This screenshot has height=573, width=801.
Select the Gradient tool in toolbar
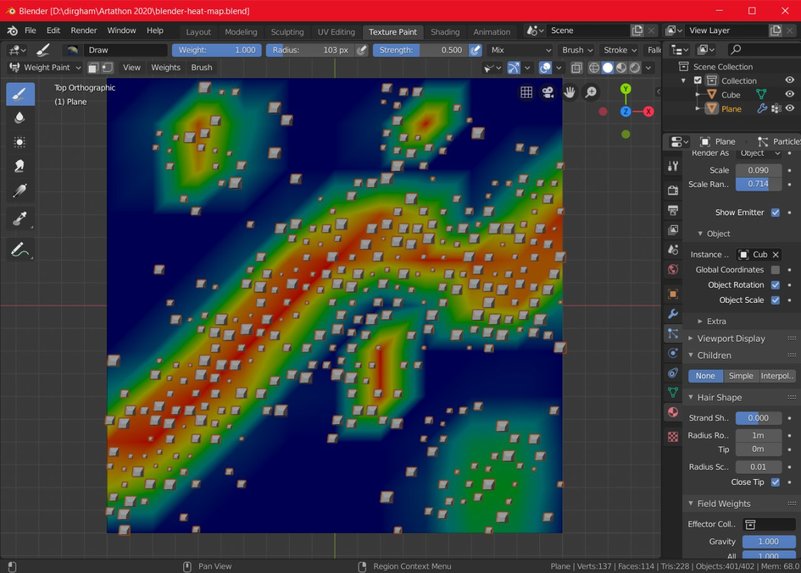[20, 190]
